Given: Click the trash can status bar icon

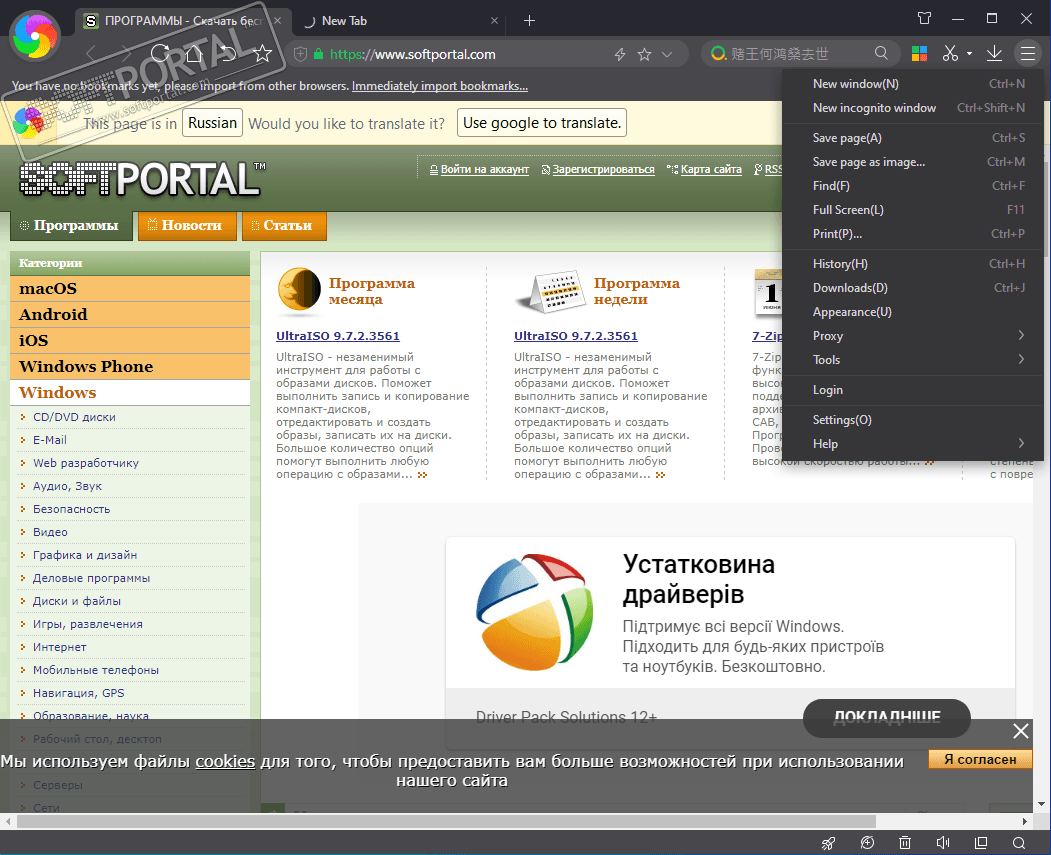Looking at the screenshot, I should click(x=905, y=843).
